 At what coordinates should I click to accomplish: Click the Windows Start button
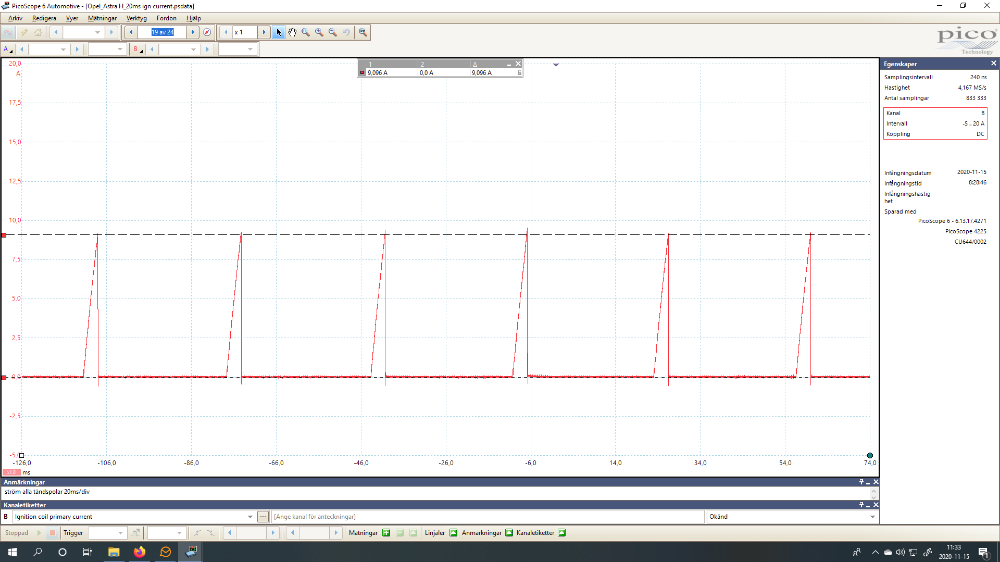(x=13, y=552)
